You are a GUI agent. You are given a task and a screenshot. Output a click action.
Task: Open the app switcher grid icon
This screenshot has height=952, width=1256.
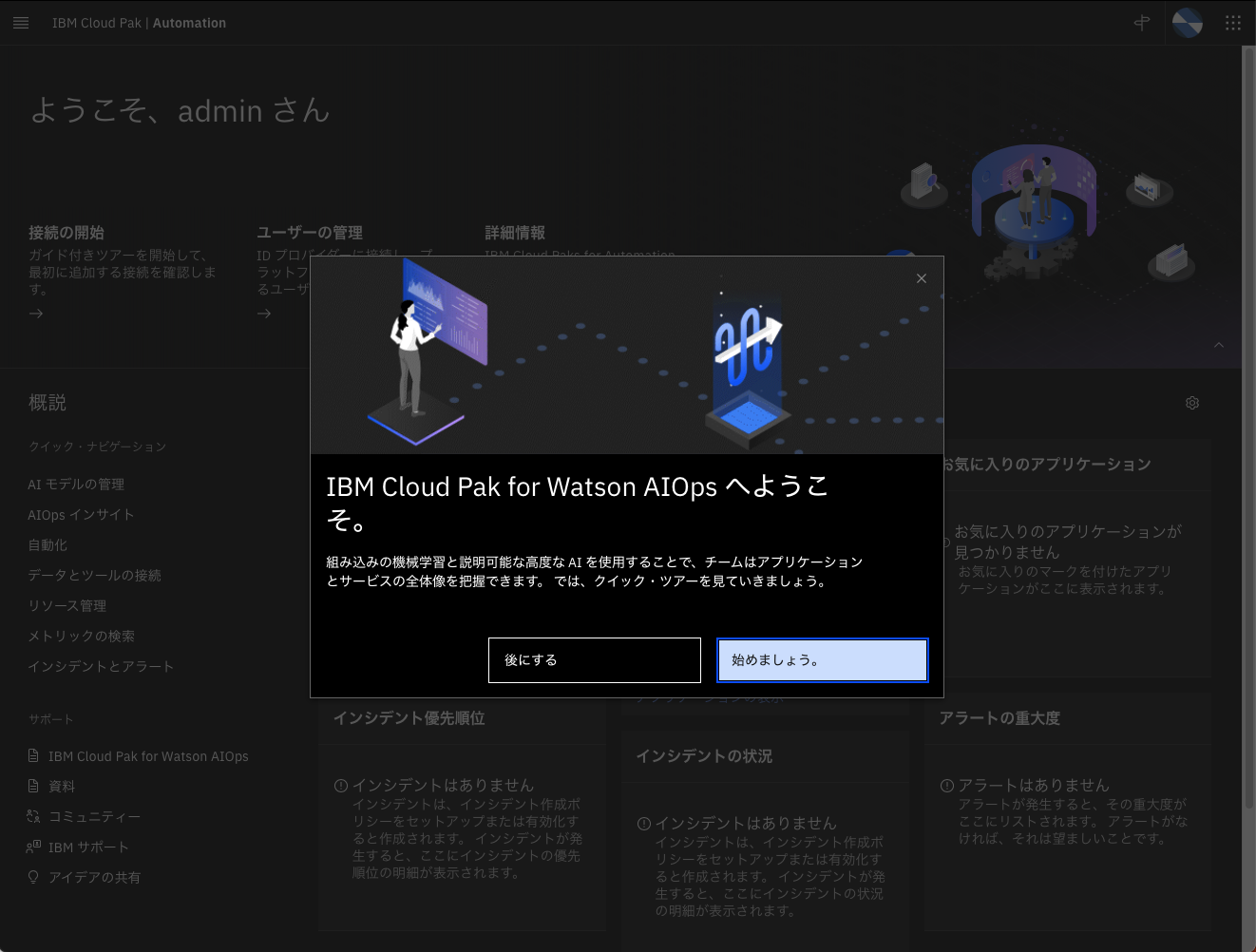(x=1233, y=23)
